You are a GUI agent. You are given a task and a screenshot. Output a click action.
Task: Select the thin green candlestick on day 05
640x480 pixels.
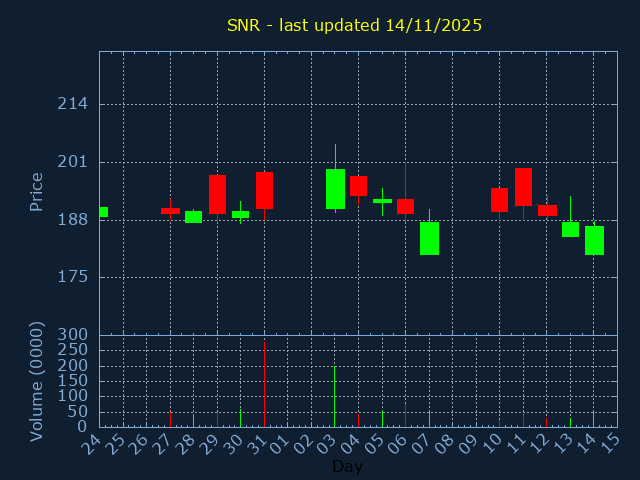(382, 201)
